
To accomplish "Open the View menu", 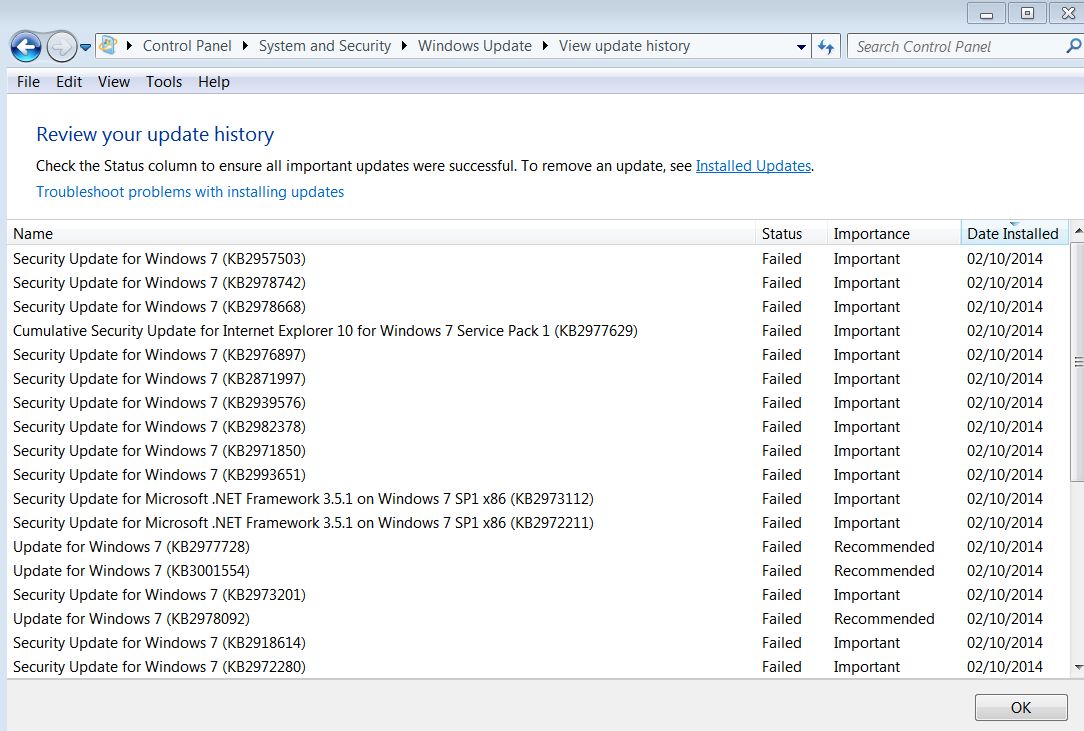I will point(114,82).
